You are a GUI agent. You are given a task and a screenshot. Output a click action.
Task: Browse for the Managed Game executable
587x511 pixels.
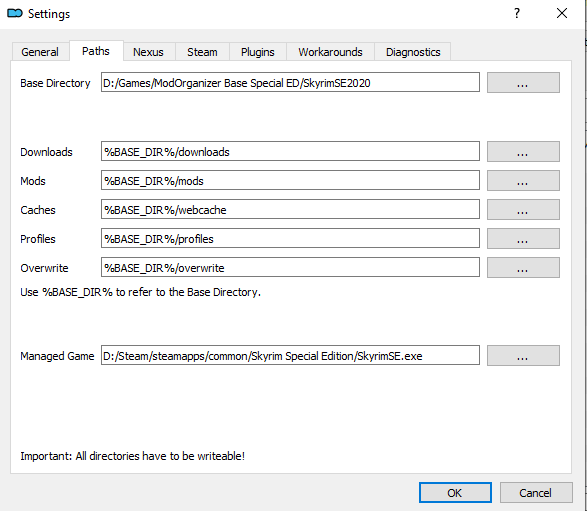(x=523, y=355)
